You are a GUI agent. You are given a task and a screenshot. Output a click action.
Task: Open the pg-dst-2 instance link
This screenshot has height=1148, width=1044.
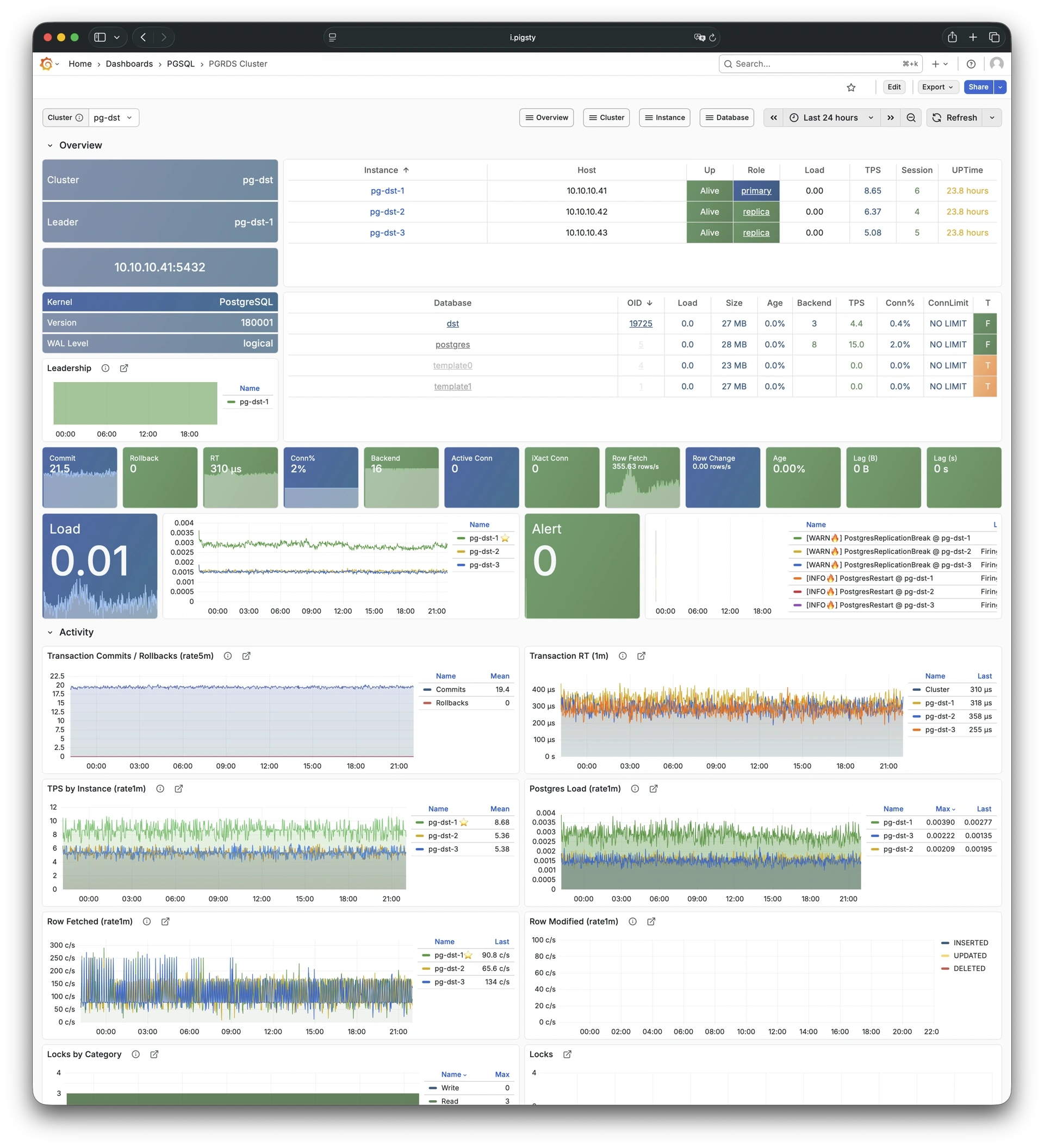coord(387,212)
